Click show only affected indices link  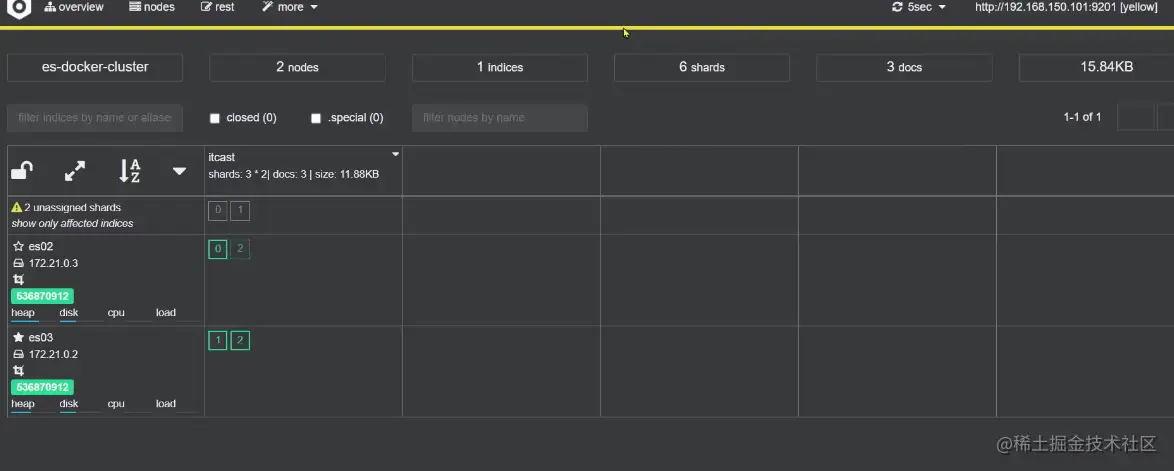(73, 223)
